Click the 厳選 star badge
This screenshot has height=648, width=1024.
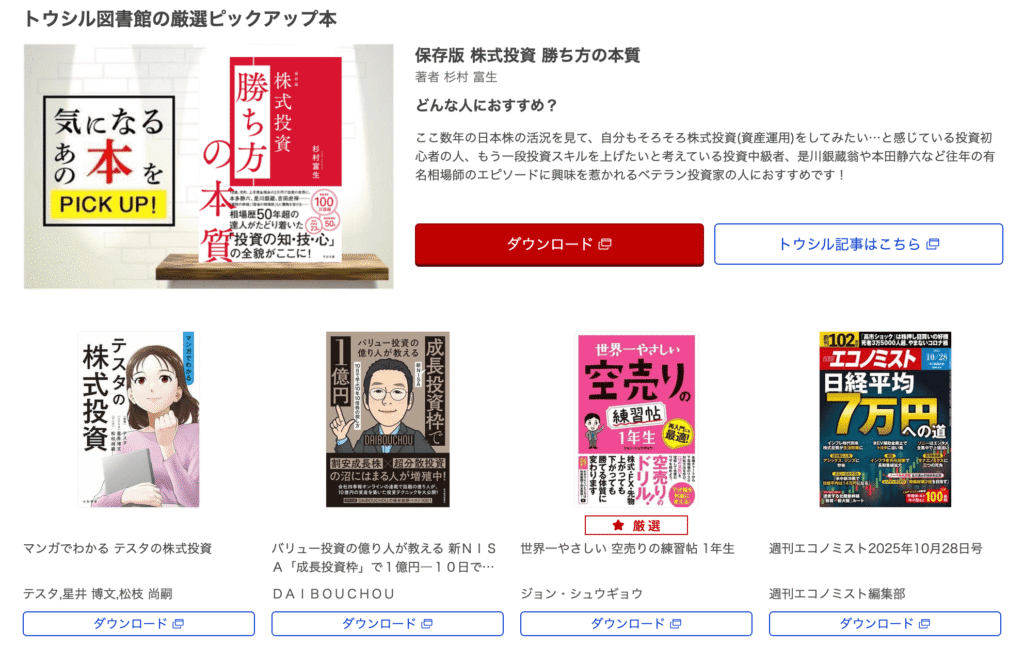coord(636,525)
